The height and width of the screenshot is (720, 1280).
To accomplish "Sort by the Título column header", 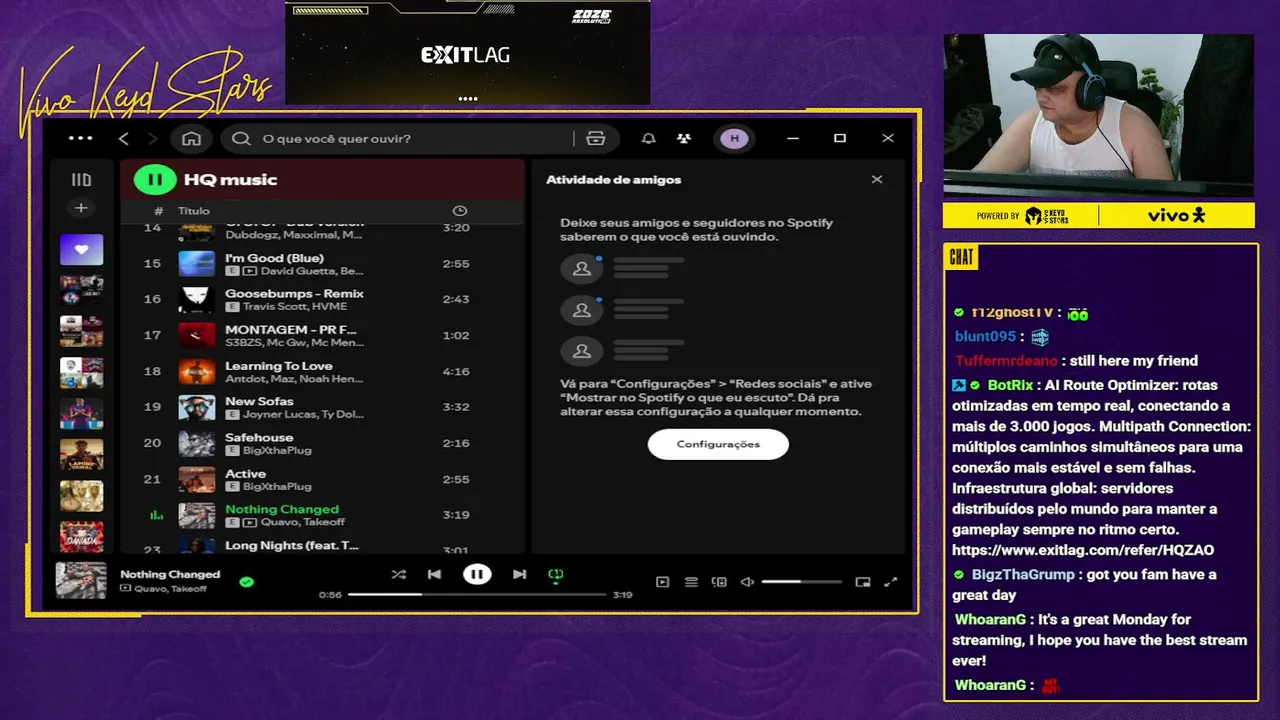I will tap(194, 211).
